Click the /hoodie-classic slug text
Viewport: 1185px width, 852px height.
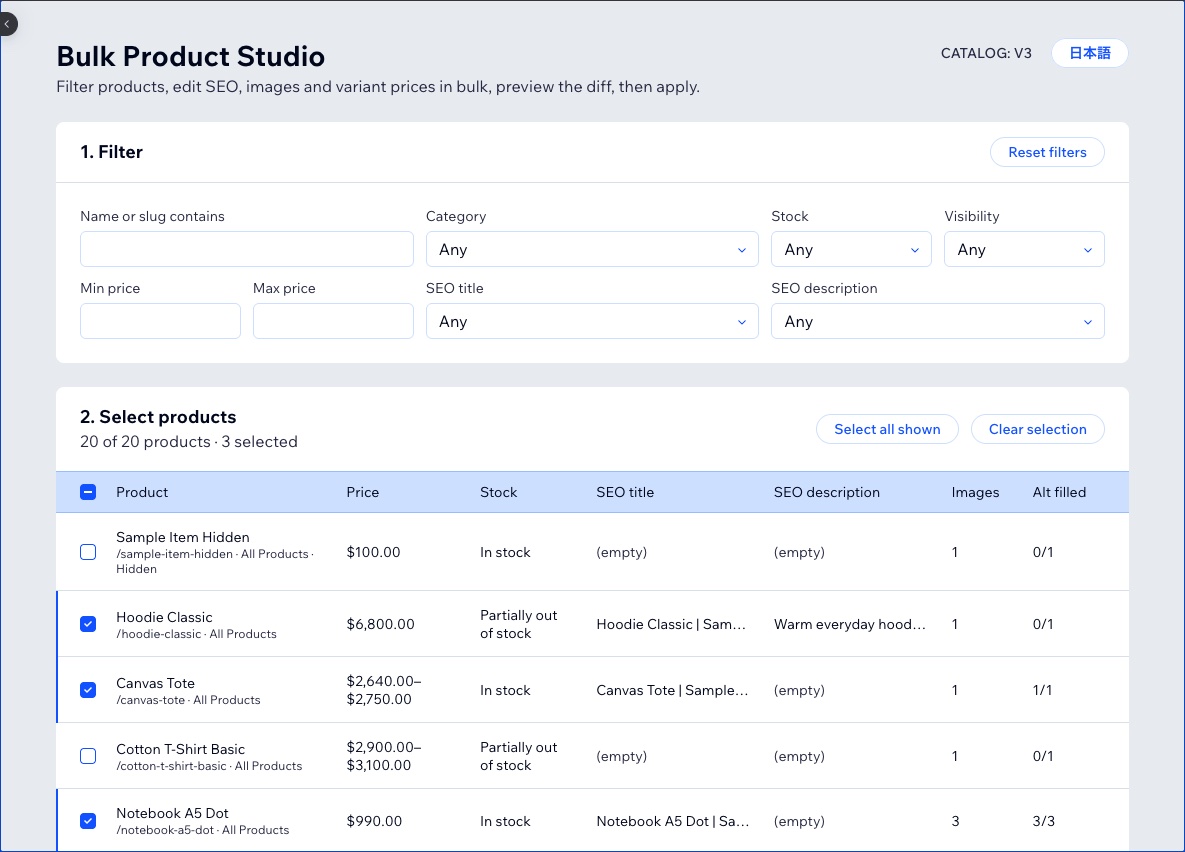click(159, 634)
